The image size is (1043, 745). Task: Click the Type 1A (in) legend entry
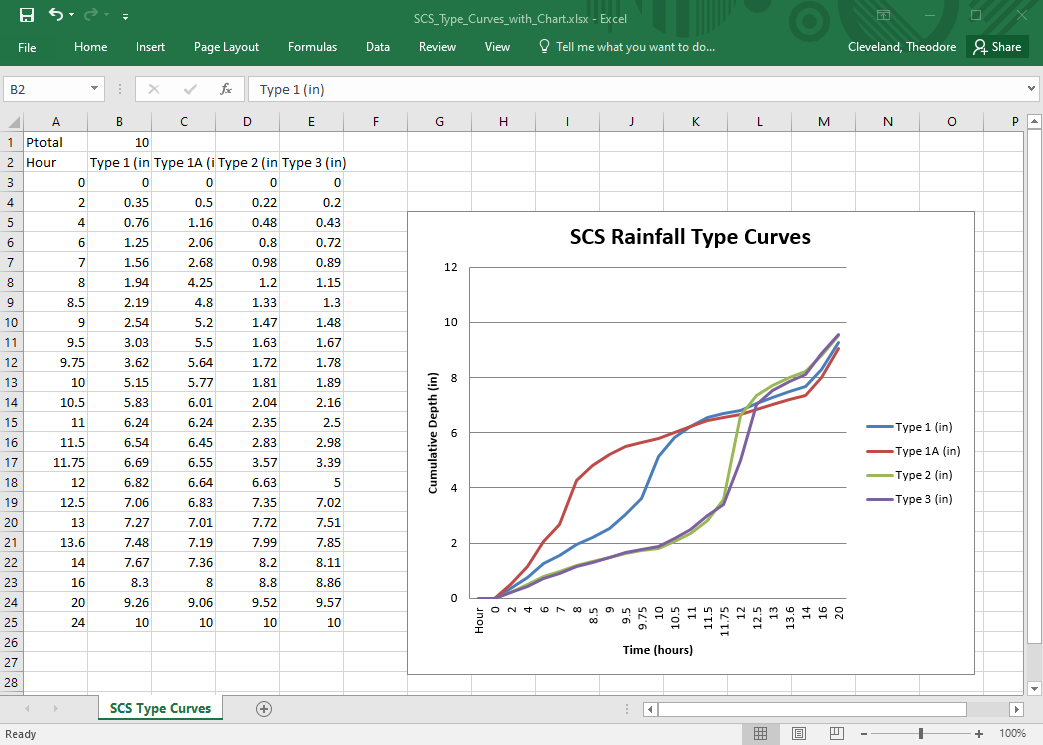[x=913, y=451]
